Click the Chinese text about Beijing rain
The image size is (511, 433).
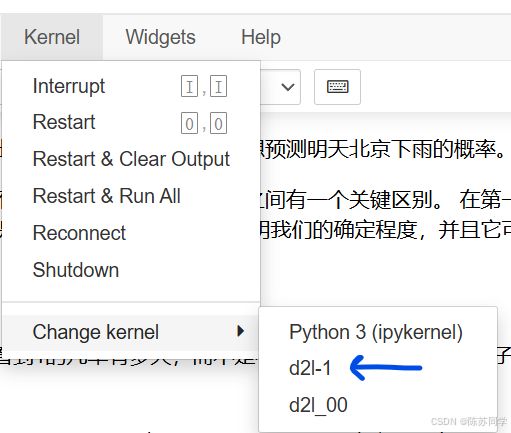click(382, 149)
